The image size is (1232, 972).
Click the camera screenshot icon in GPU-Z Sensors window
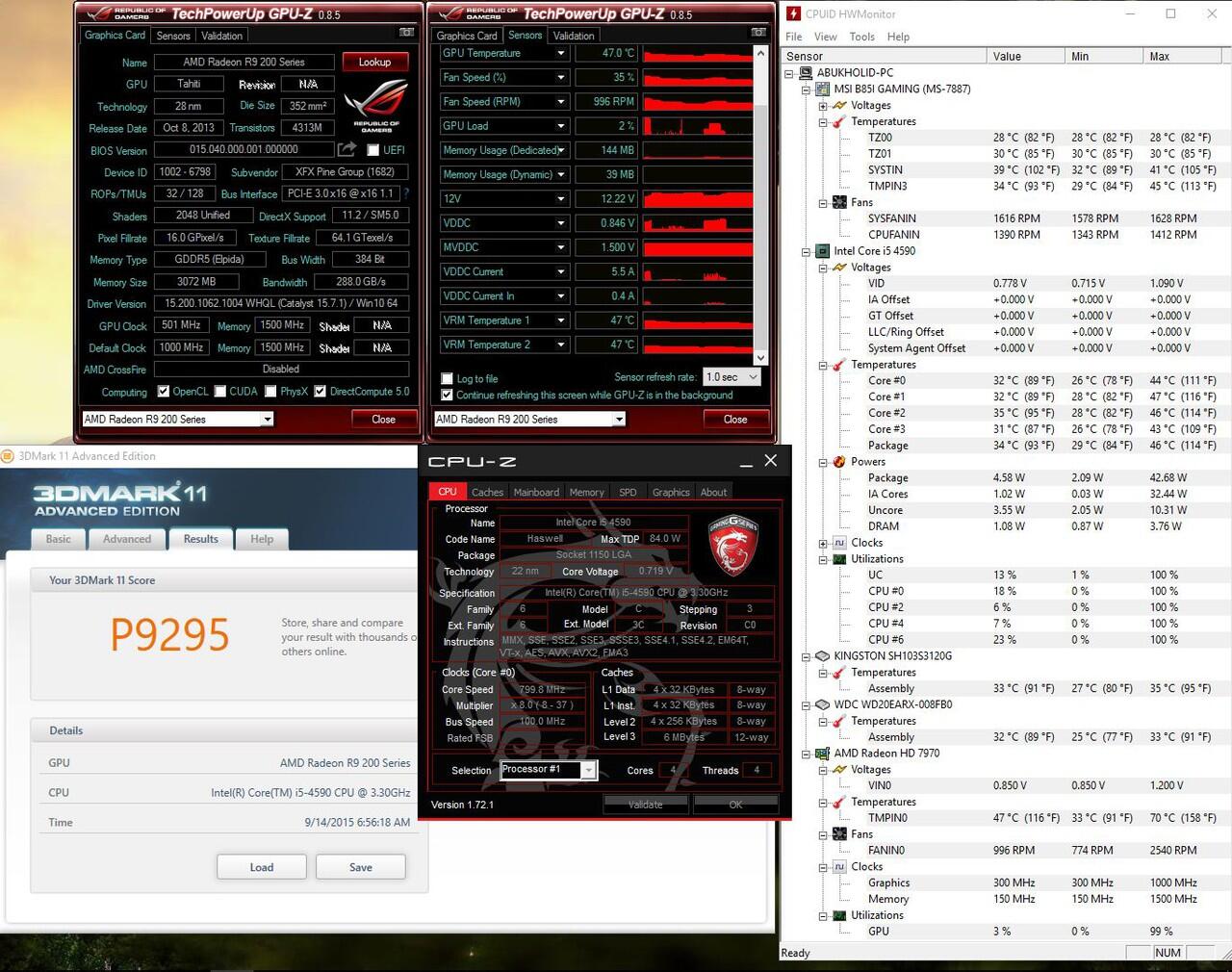(x=758, y=33)
